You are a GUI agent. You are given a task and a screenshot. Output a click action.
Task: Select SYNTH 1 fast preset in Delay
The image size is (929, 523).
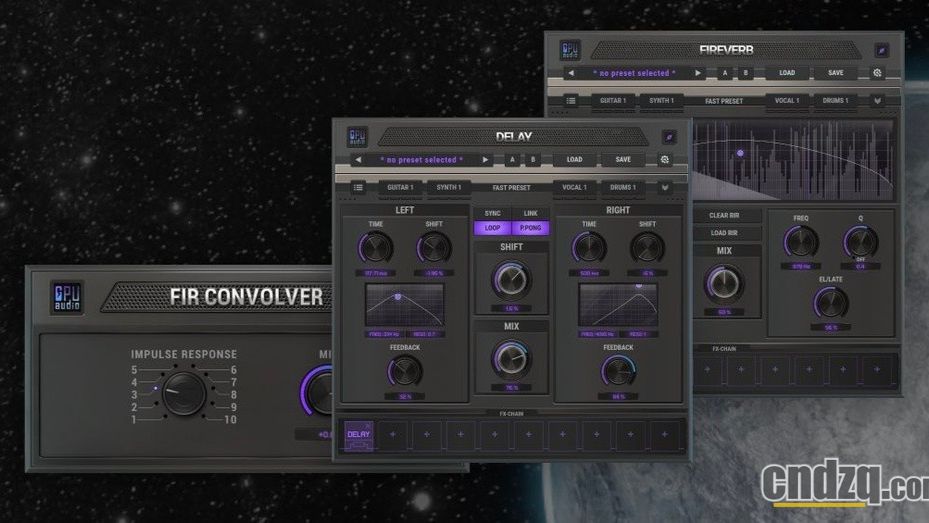click(449, 187)
